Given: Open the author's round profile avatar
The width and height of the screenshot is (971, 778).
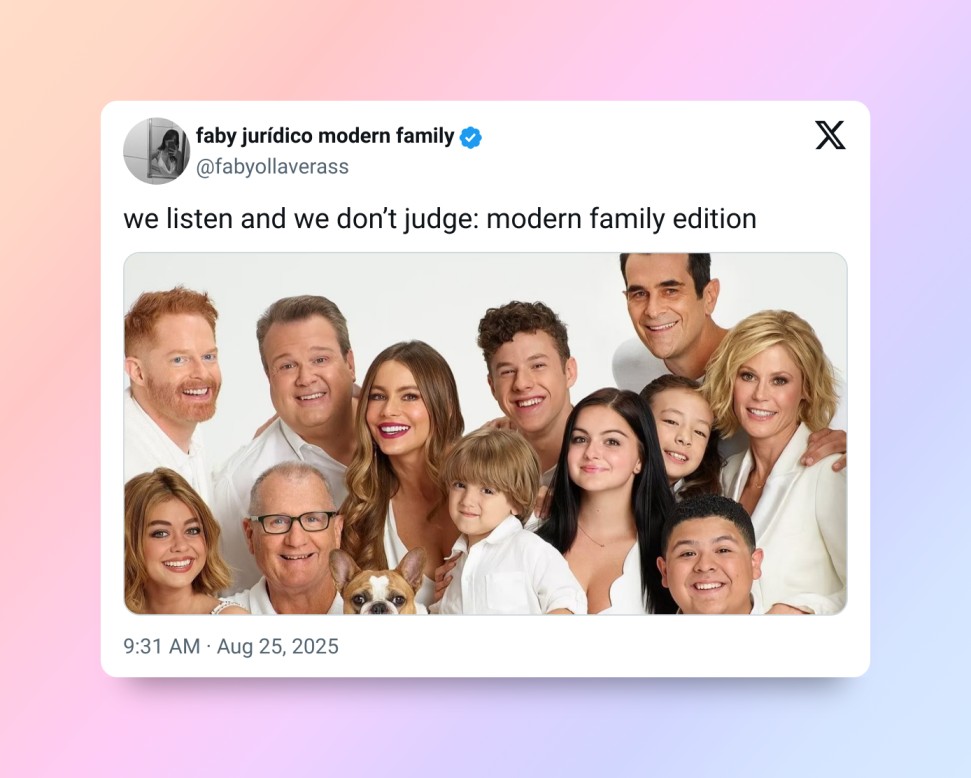Looking at the screenshot, I should click(157, 151).
